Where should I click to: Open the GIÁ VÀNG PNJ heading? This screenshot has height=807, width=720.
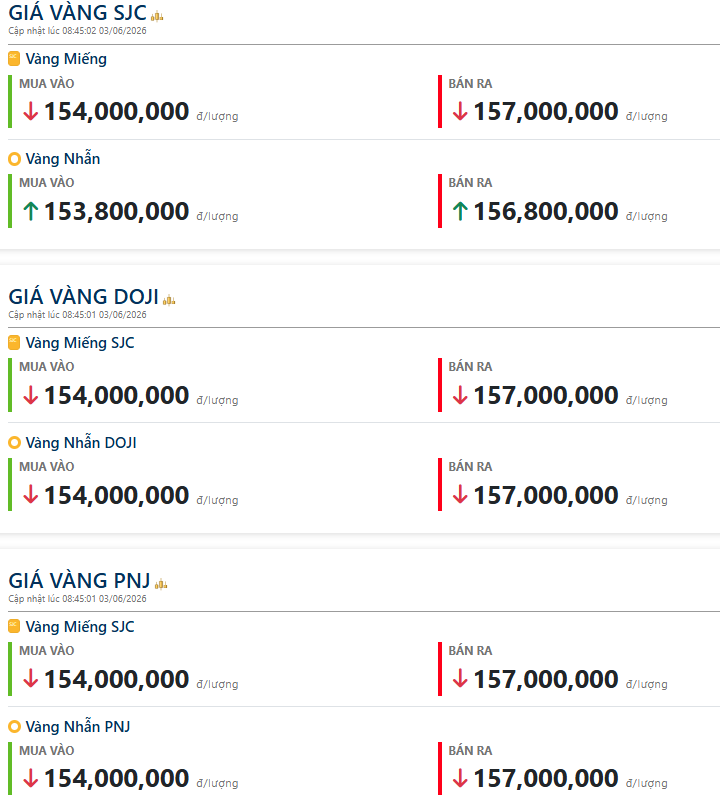click(x=79, y=581)
